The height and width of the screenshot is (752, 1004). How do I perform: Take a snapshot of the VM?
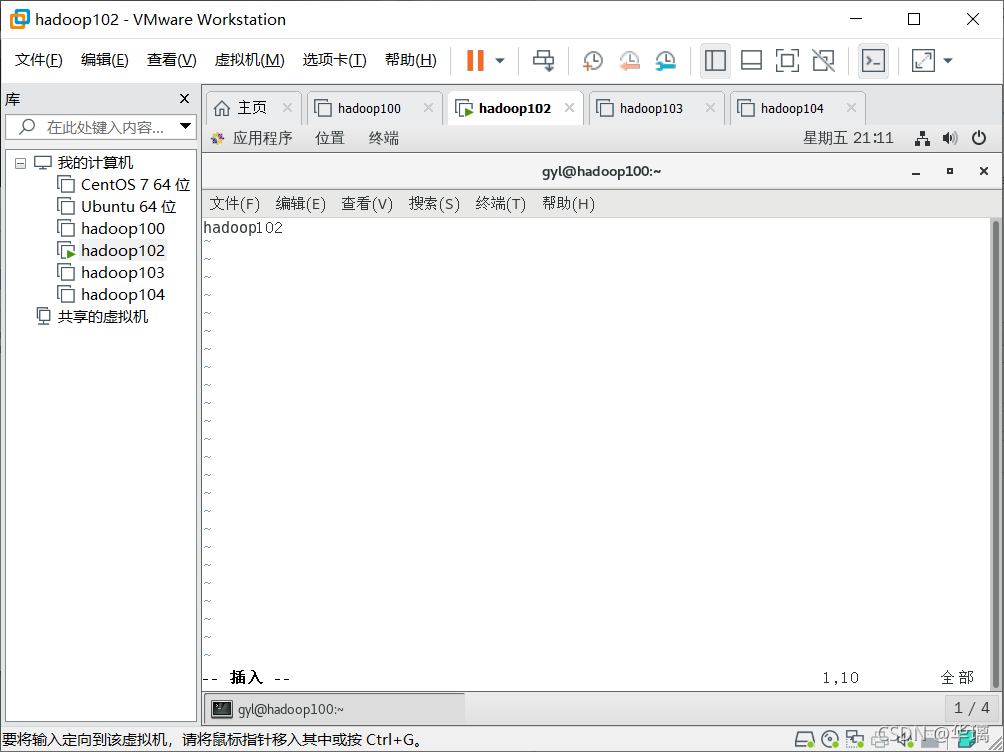[592, 60]
